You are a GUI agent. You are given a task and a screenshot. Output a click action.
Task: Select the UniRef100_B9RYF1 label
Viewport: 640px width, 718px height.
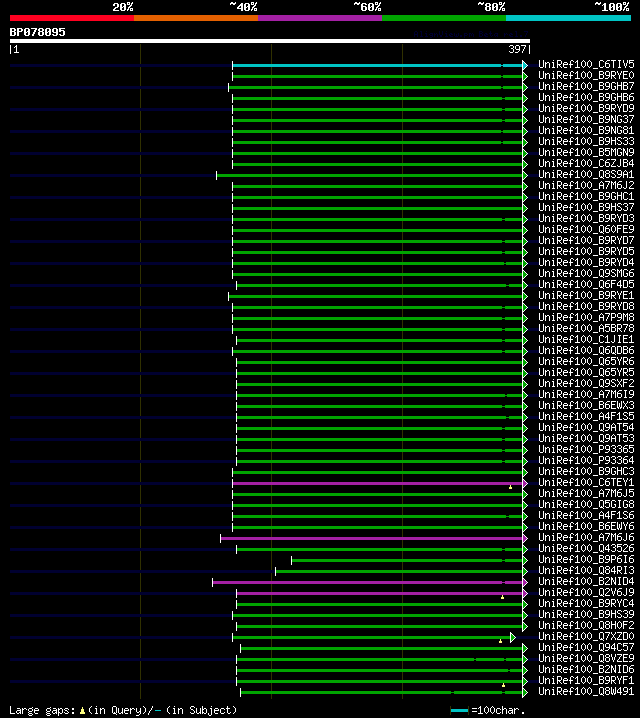pyautogui.click(x=586, y=680)
